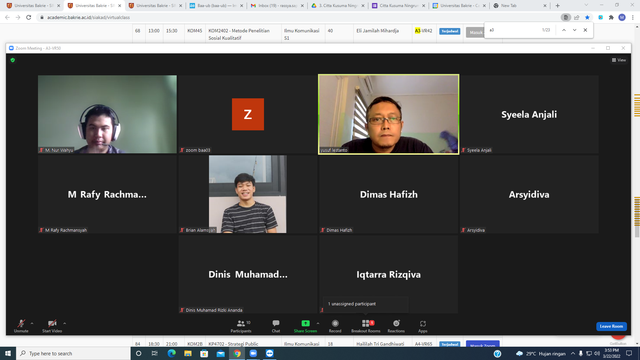Open a new Chrome tab with plus
This screenshot has width=640, height=360.
pyautogui.click(x=557, y=6)
